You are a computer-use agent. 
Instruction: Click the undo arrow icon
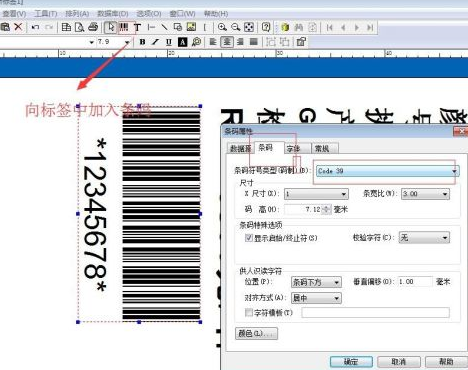(x=35, y=27)
